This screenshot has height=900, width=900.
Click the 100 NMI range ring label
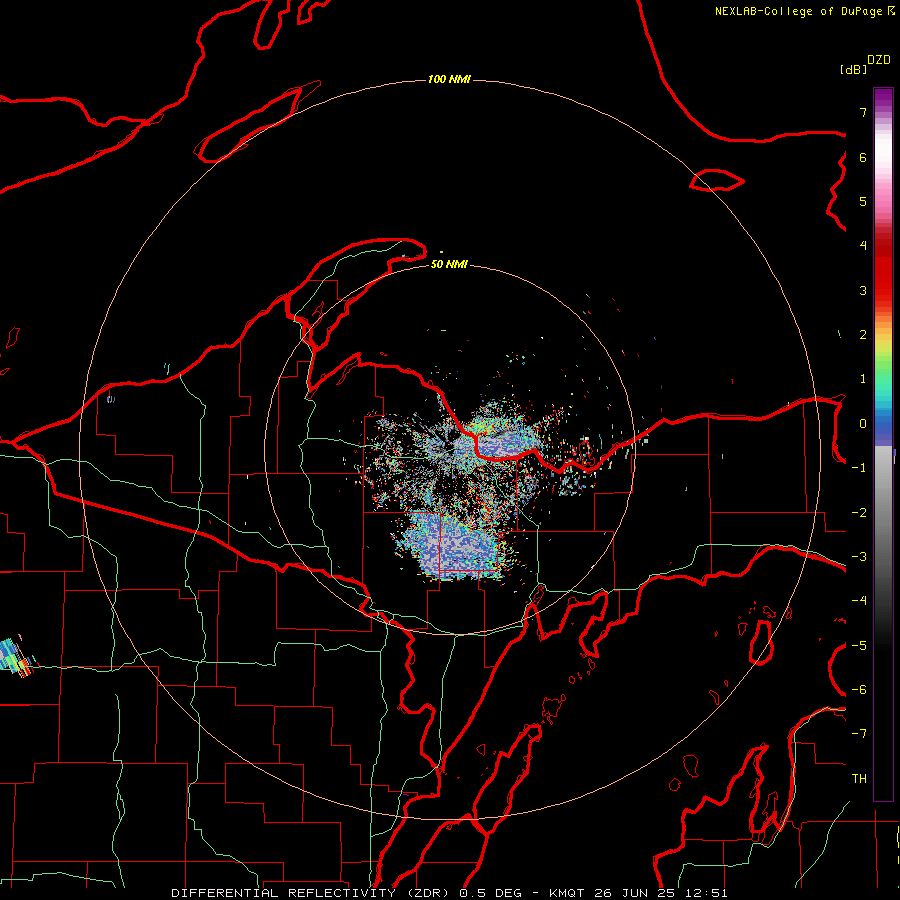[x=449, y=79]
